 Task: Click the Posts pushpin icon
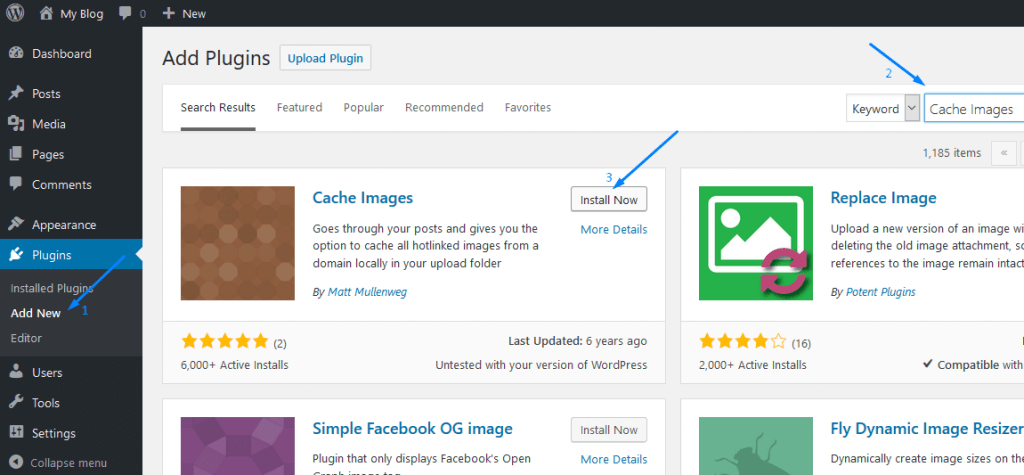[16, 93]
